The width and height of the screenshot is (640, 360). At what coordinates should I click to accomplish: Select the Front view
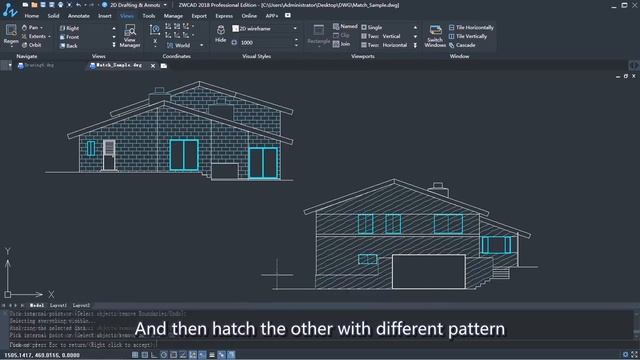[x=69, y=37]
